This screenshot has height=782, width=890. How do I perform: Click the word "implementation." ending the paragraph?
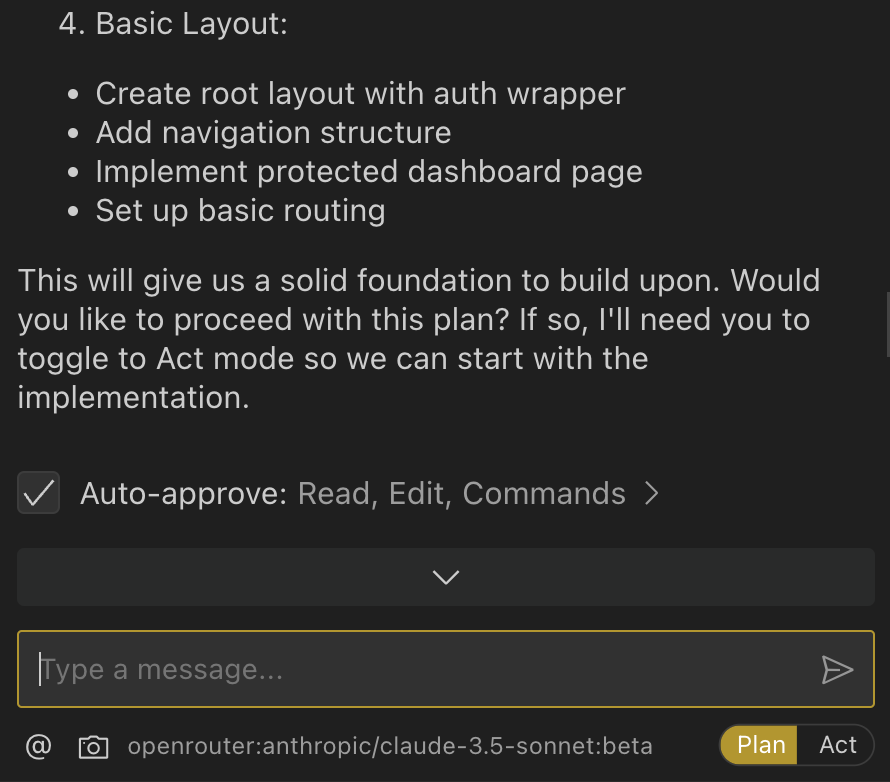(x=133, y=397)
